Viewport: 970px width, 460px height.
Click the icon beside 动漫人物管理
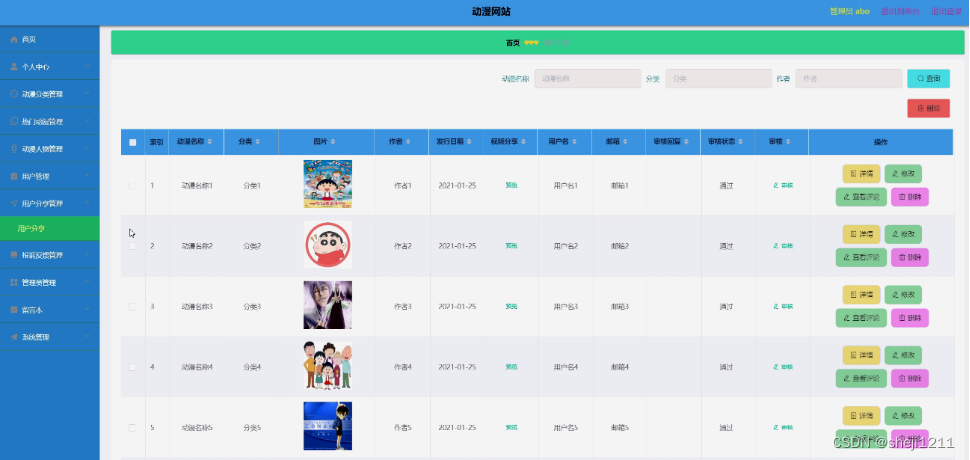pos(14,149)
